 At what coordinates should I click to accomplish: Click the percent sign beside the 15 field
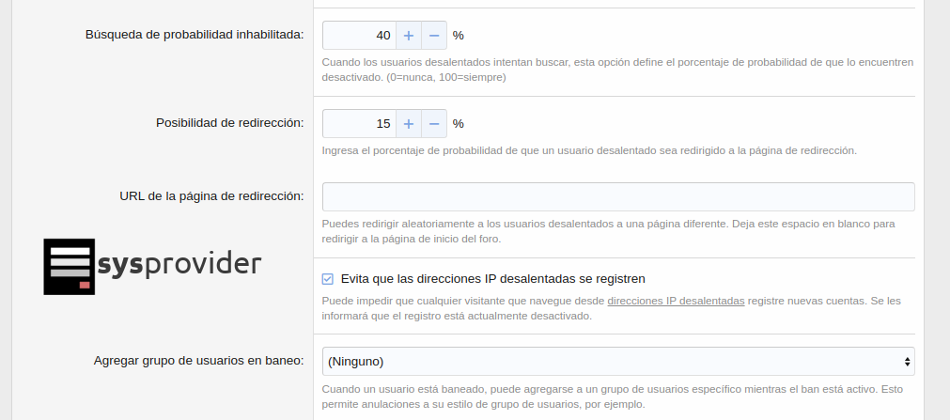tap(458, 124)
